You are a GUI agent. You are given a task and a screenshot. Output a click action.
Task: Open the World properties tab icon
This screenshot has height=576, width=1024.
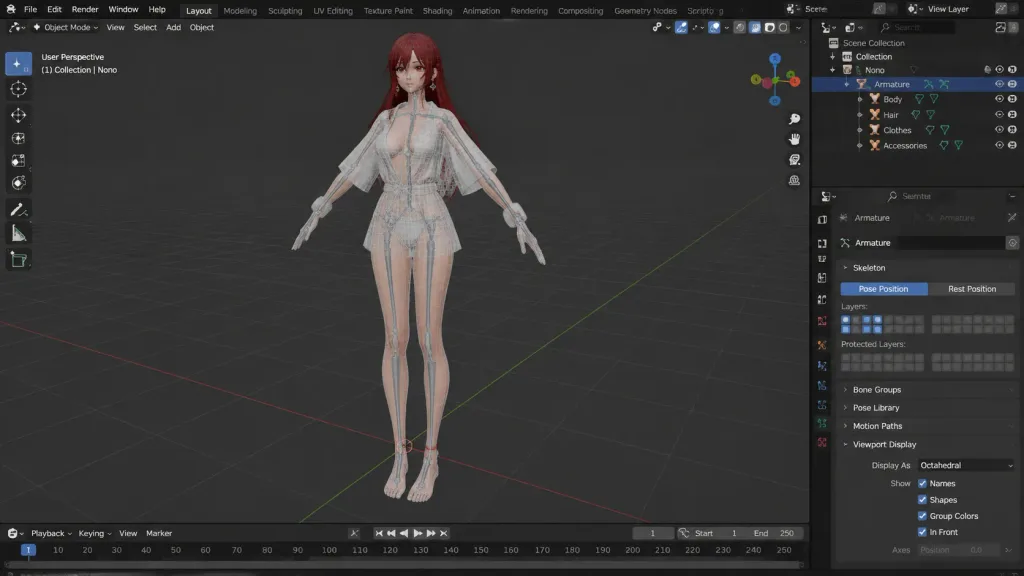tap(822, 321)
